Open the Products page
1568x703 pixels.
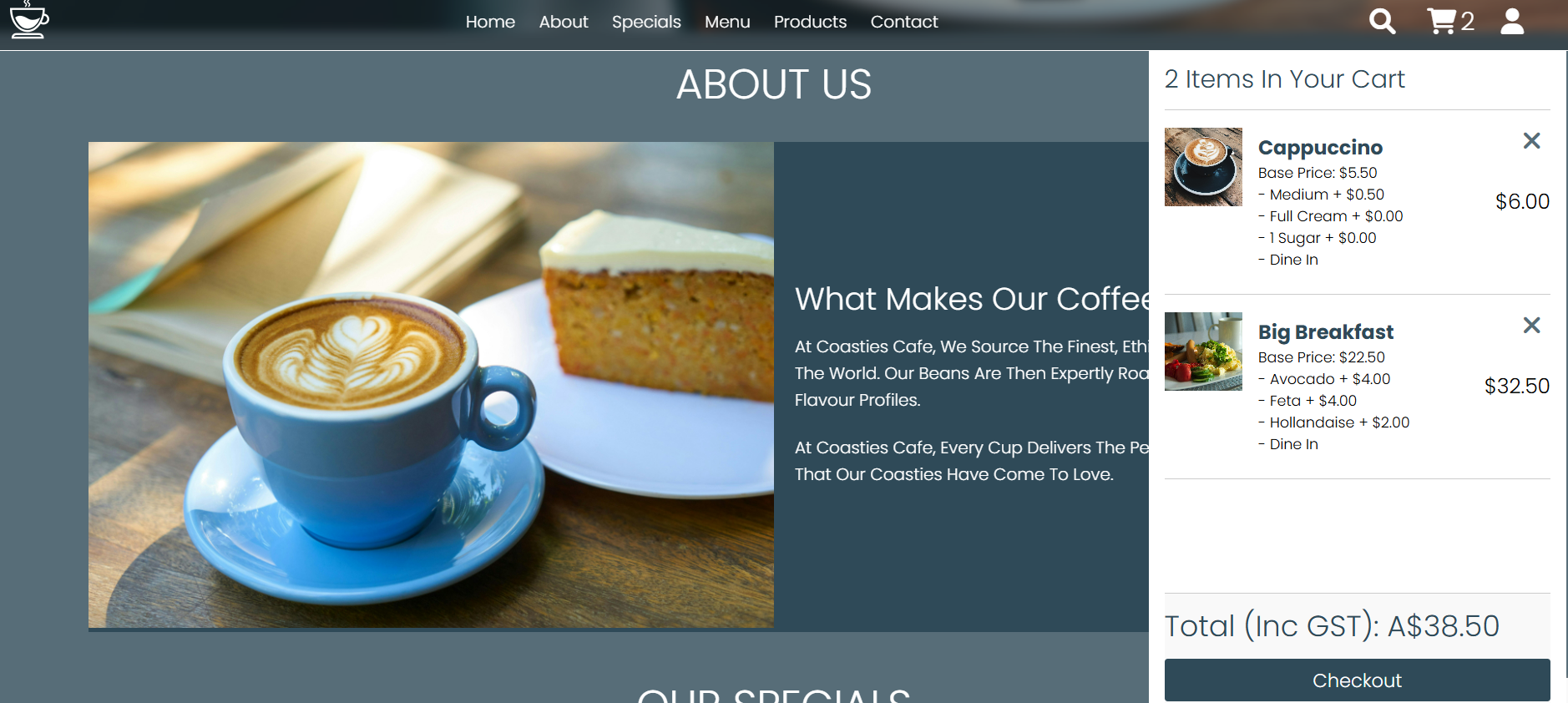pos(810,22)
